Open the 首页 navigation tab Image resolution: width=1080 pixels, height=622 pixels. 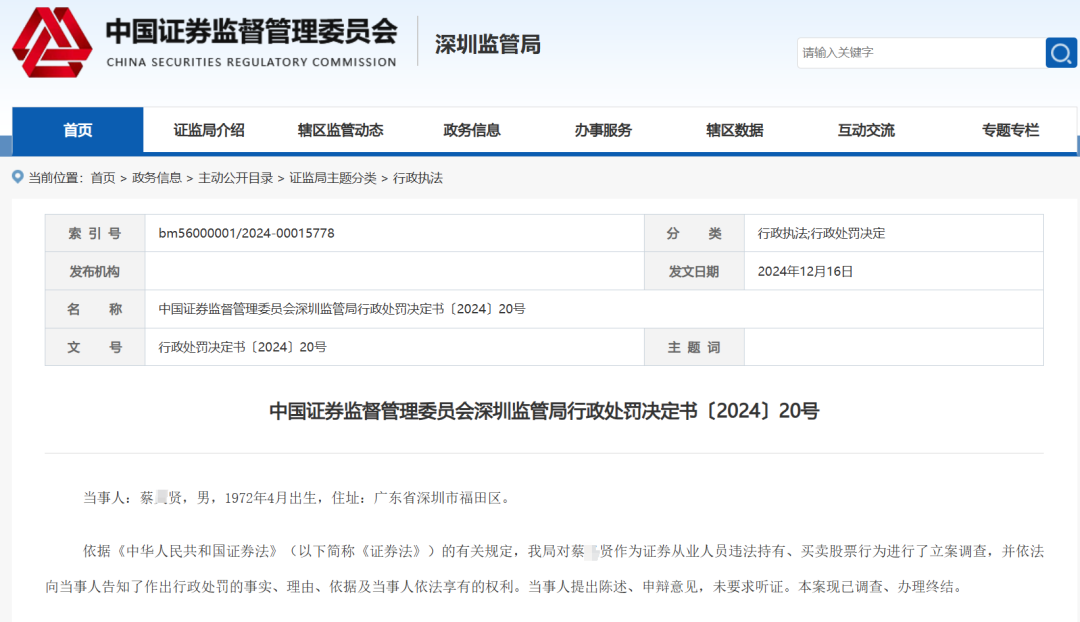pyautogui.click(x=78, y=130)
